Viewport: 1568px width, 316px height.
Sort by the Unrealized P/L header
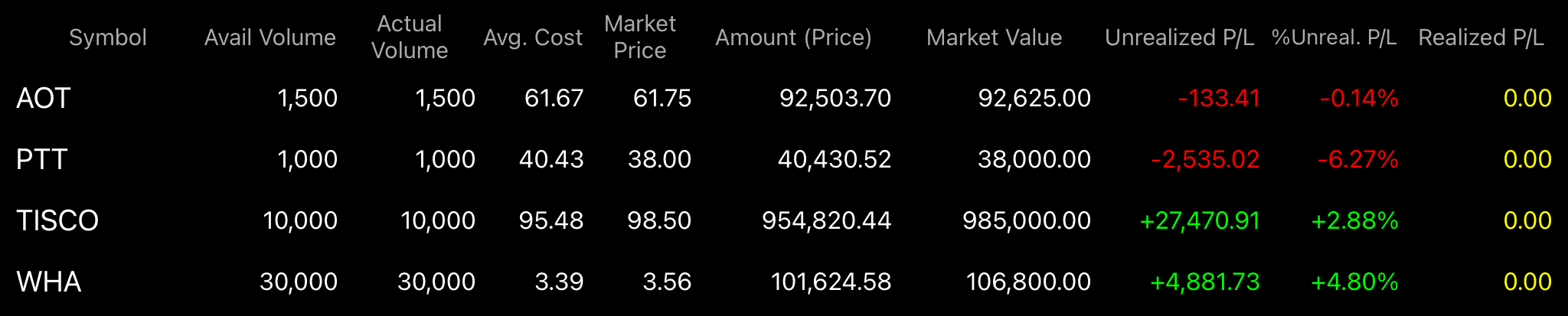pyautogui.click(x=1179, y=37)
